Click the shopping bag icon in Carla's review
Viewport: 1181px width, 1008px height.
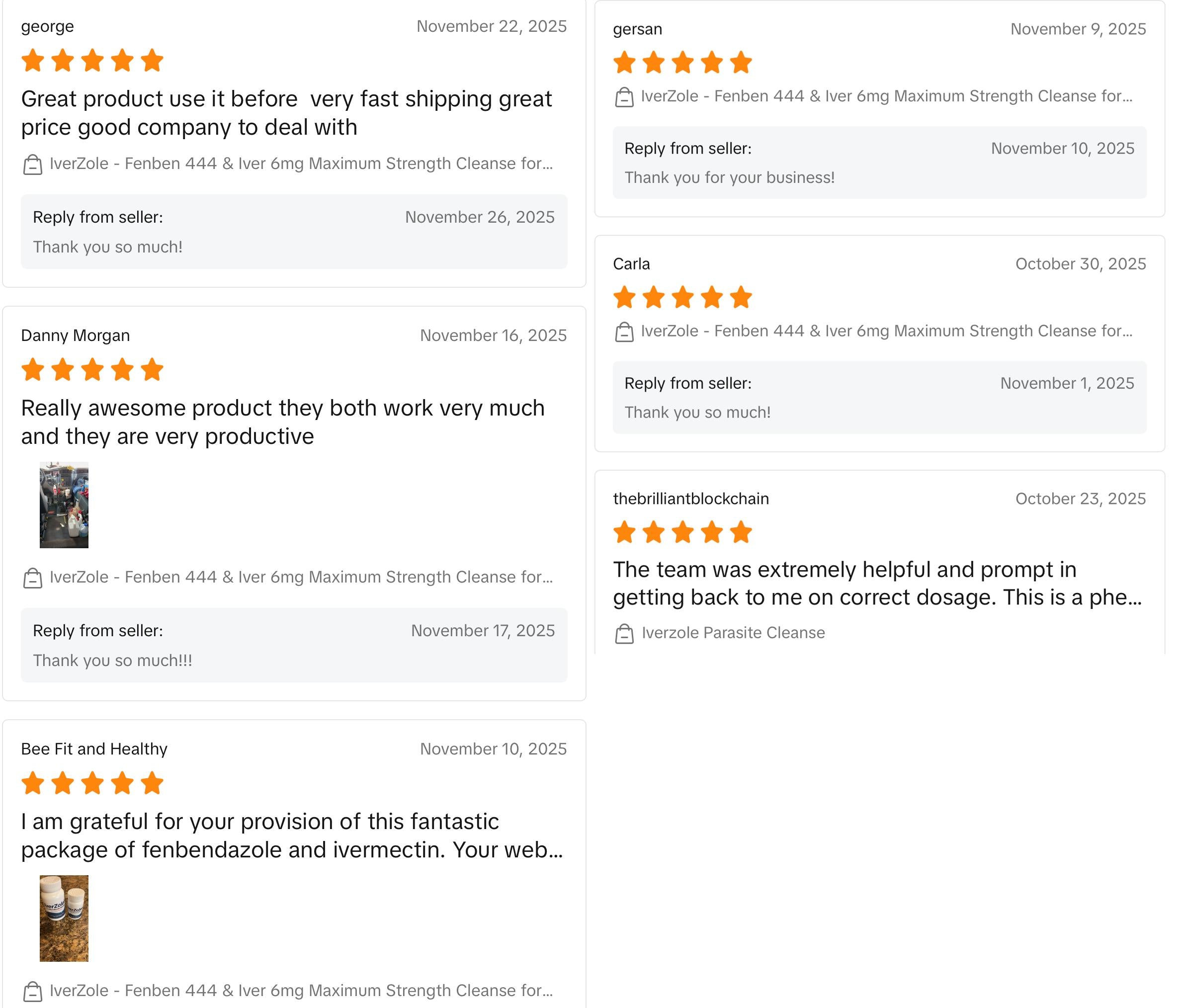click(624, 332)
